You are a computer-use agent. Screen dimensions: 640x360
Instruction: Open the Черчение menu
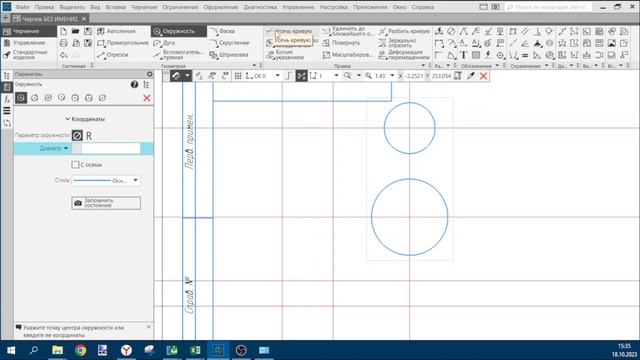[x=144, y=7]
